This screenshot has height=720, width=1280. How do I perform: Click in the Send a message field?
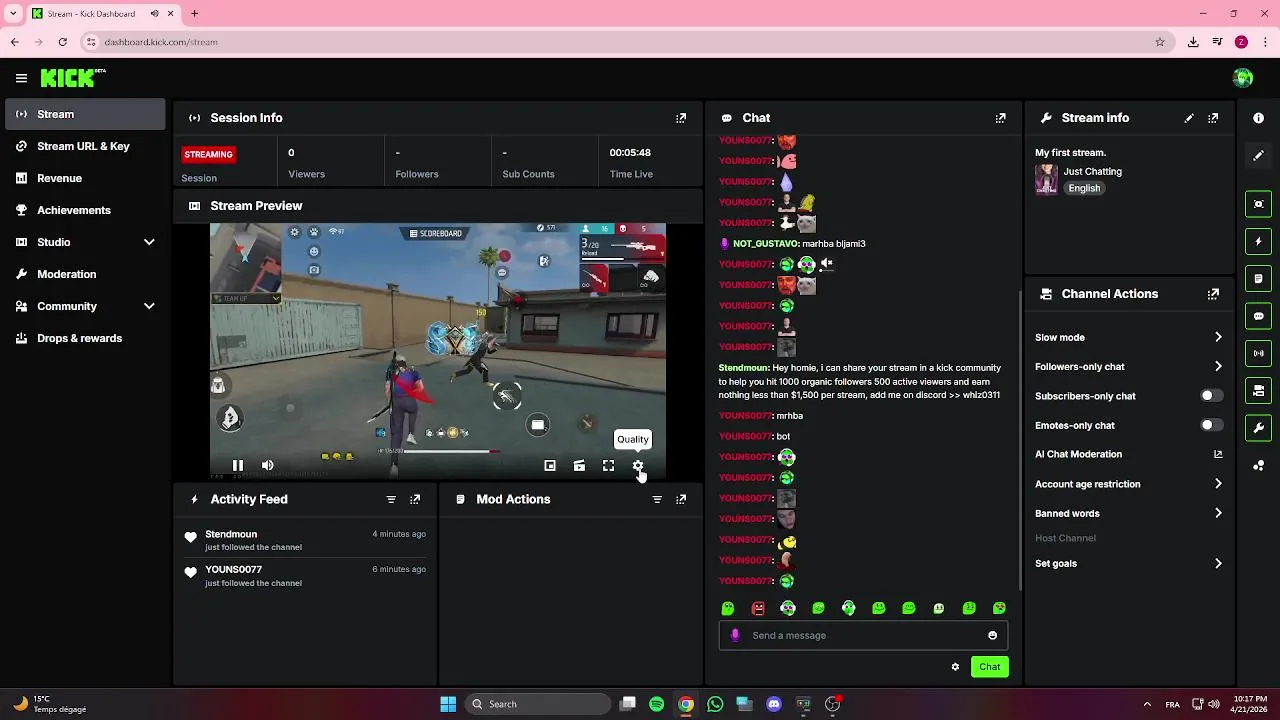863,635
